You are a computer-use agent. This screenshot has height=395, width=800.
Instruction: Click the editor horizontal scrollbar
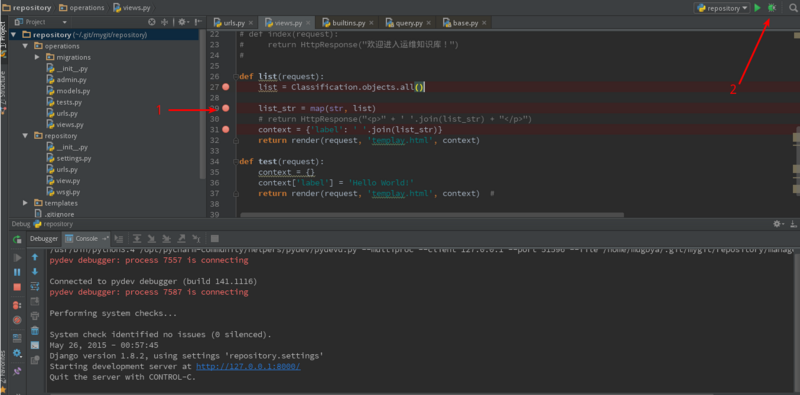point(432,215)
